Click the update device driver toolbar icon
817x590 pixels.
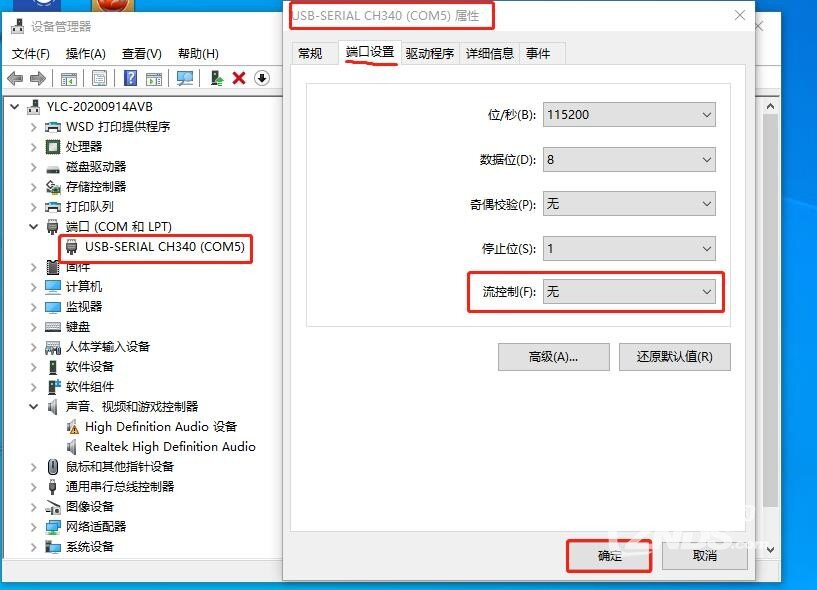tap(217, 78)
